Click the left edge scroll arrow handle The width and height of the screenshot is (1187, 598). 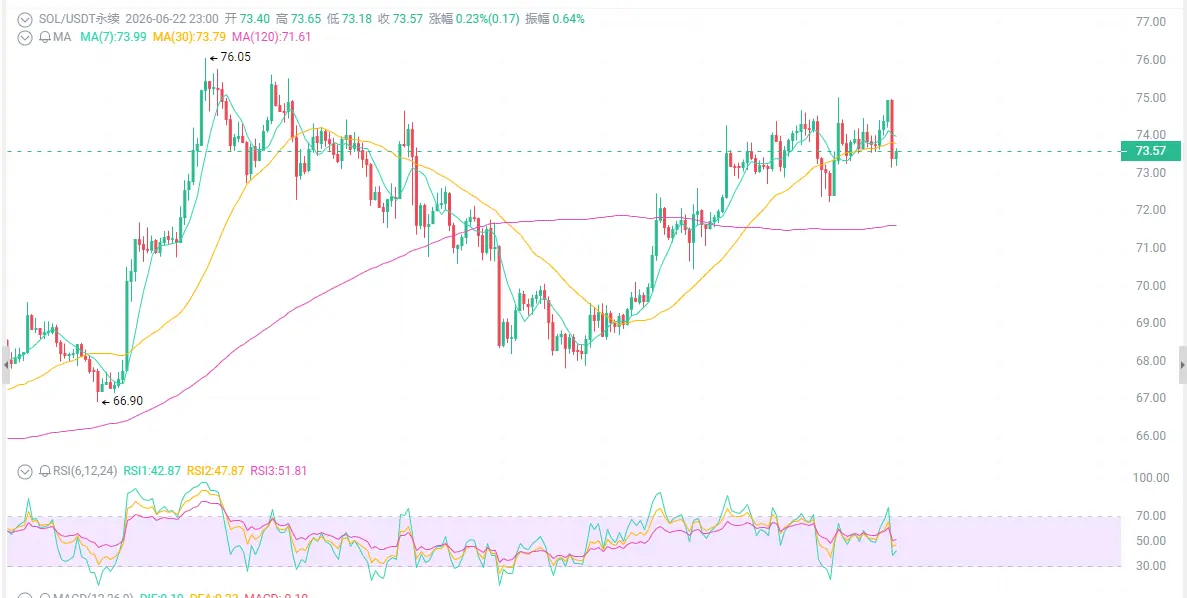(x=6, y=365)
